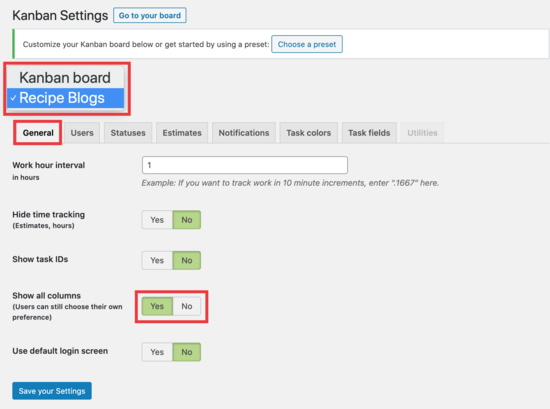Set Show task IDs to Yes
The width and height of the screenshot is (550, 409).
[157, 260]
